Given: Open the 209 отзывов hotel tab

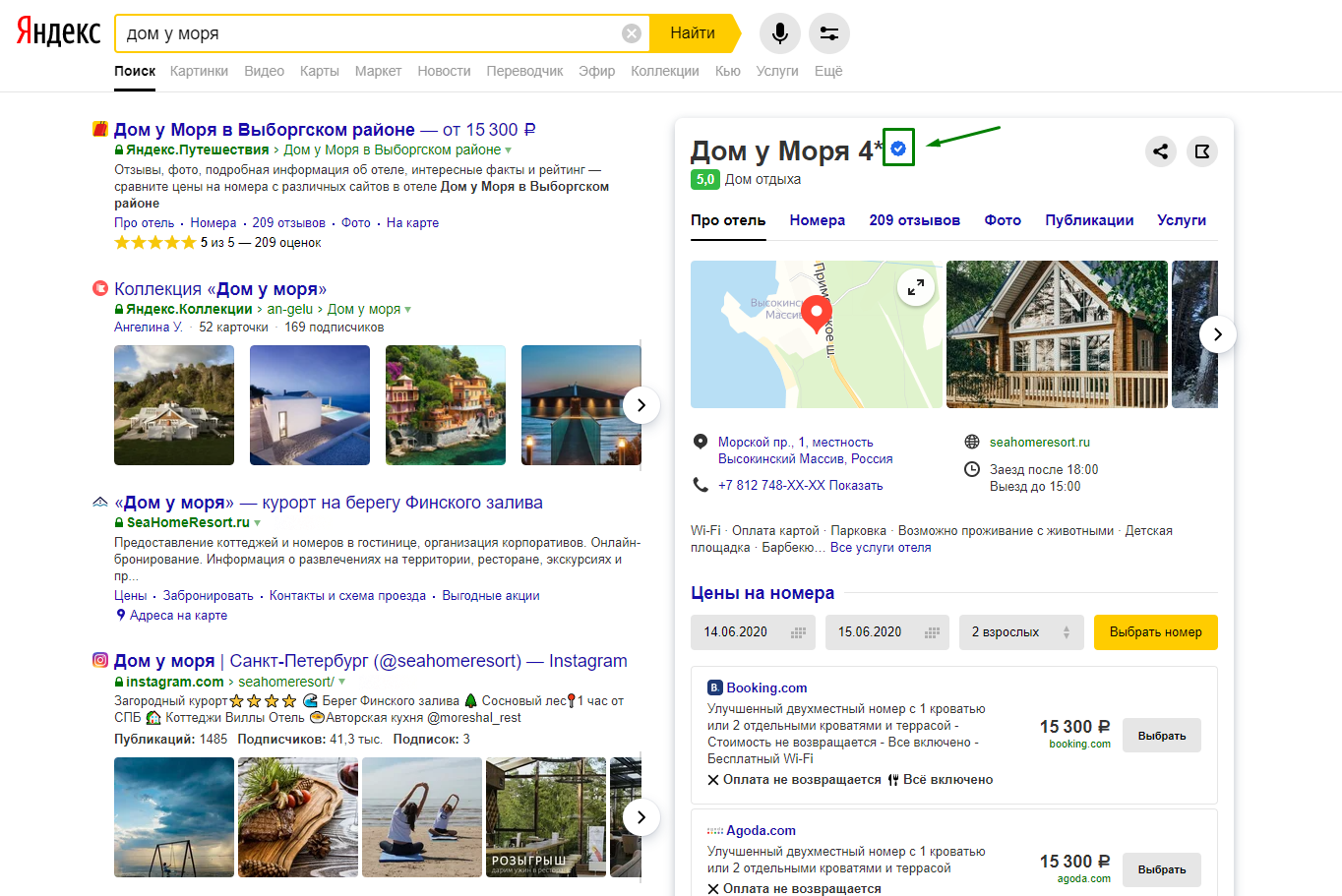Looking at the screenshot, I should tap(915, 220).
